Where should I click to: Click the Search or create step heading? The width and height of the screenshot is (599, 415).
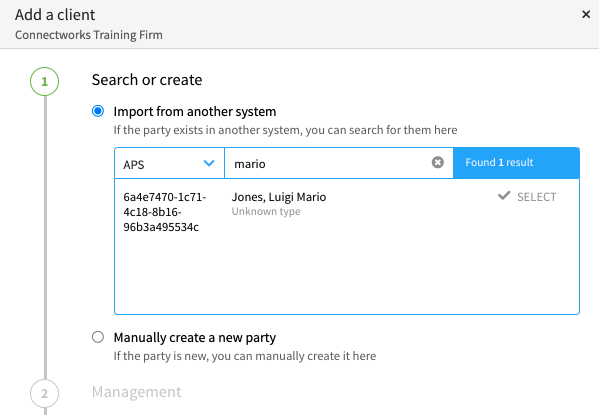pos(147,80)
